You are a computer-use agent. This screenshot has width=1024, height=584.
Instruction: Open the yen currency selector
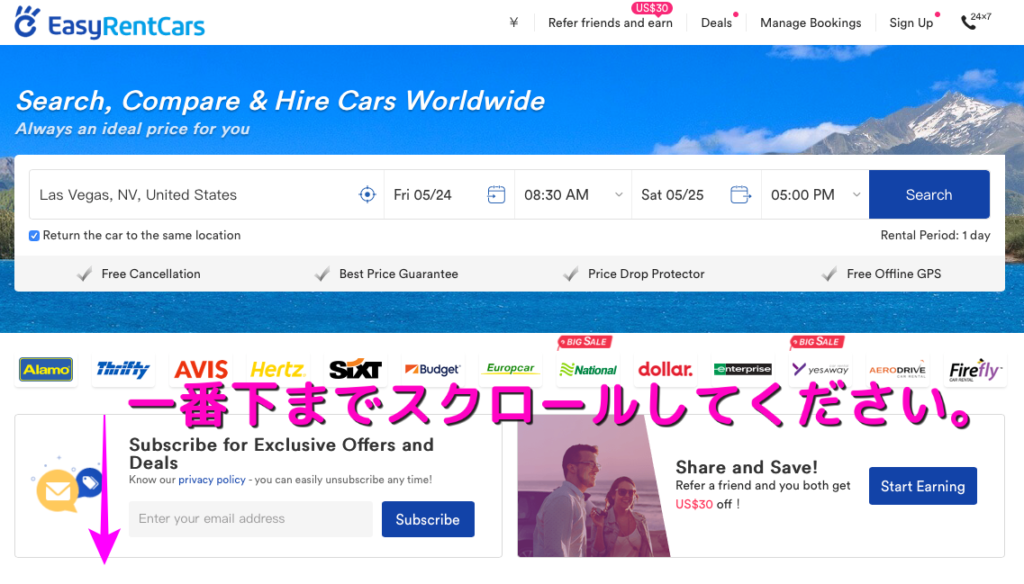[x=514, y=23]
